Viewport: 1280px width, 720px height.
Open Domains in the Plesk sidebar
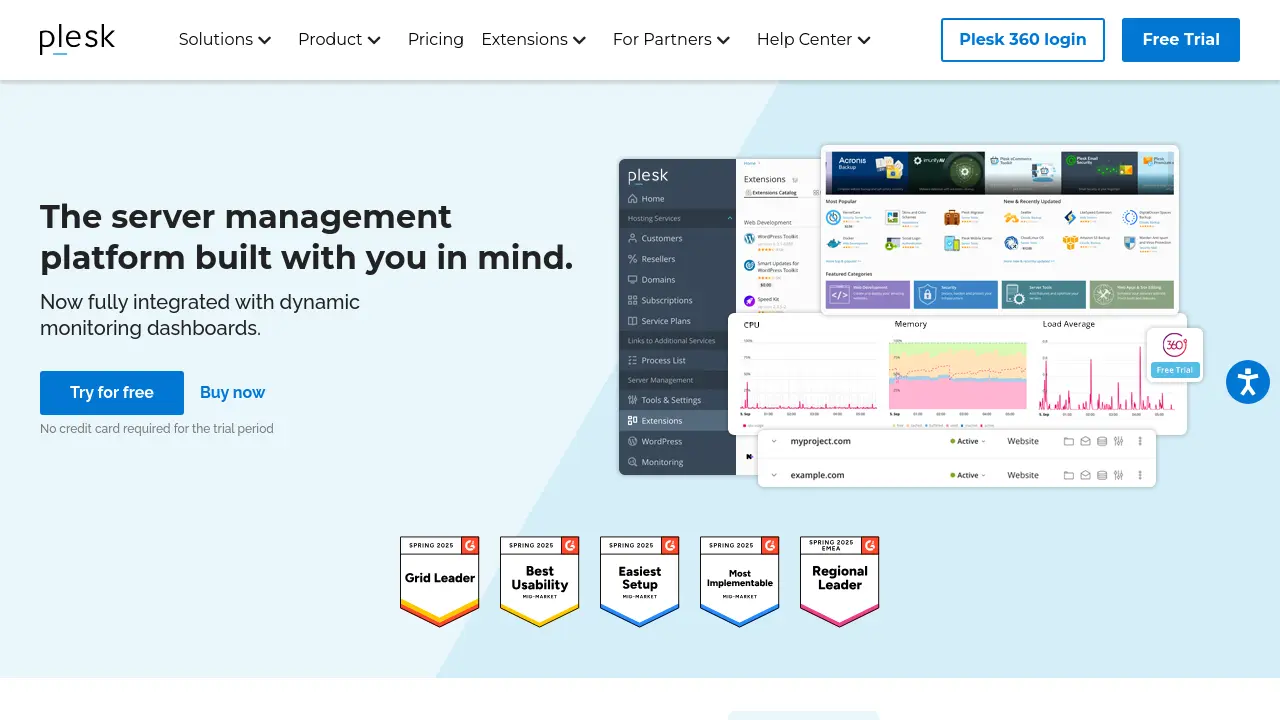pos(659,280)
